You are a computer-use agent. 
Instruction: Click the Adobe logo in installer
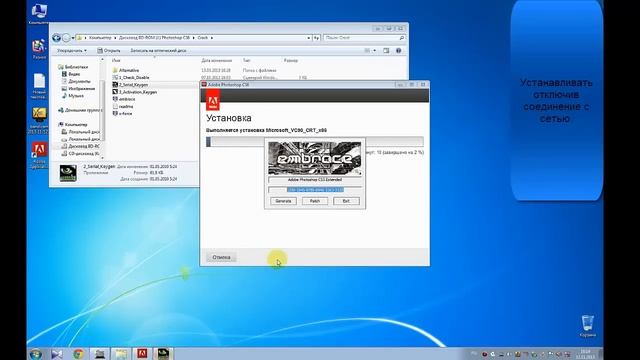click(212, 101)
